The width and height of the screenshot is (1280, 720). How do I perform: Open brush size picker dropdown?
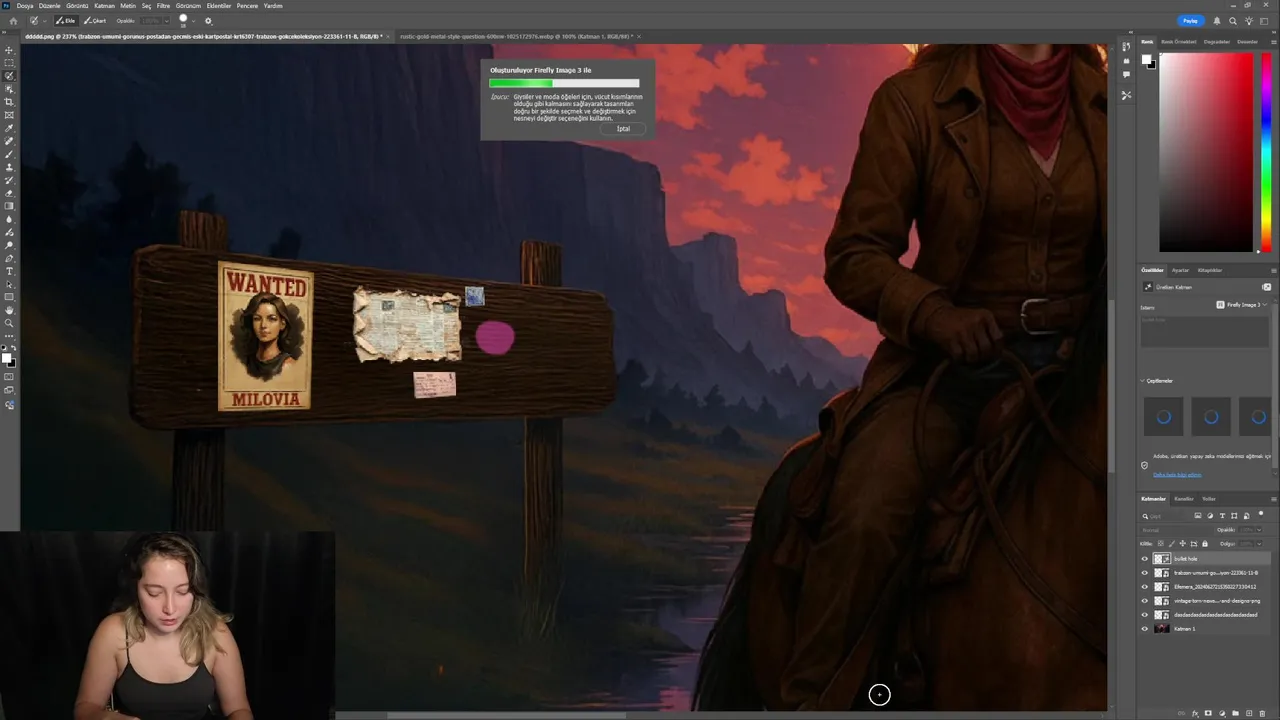[x=194, y=21]
